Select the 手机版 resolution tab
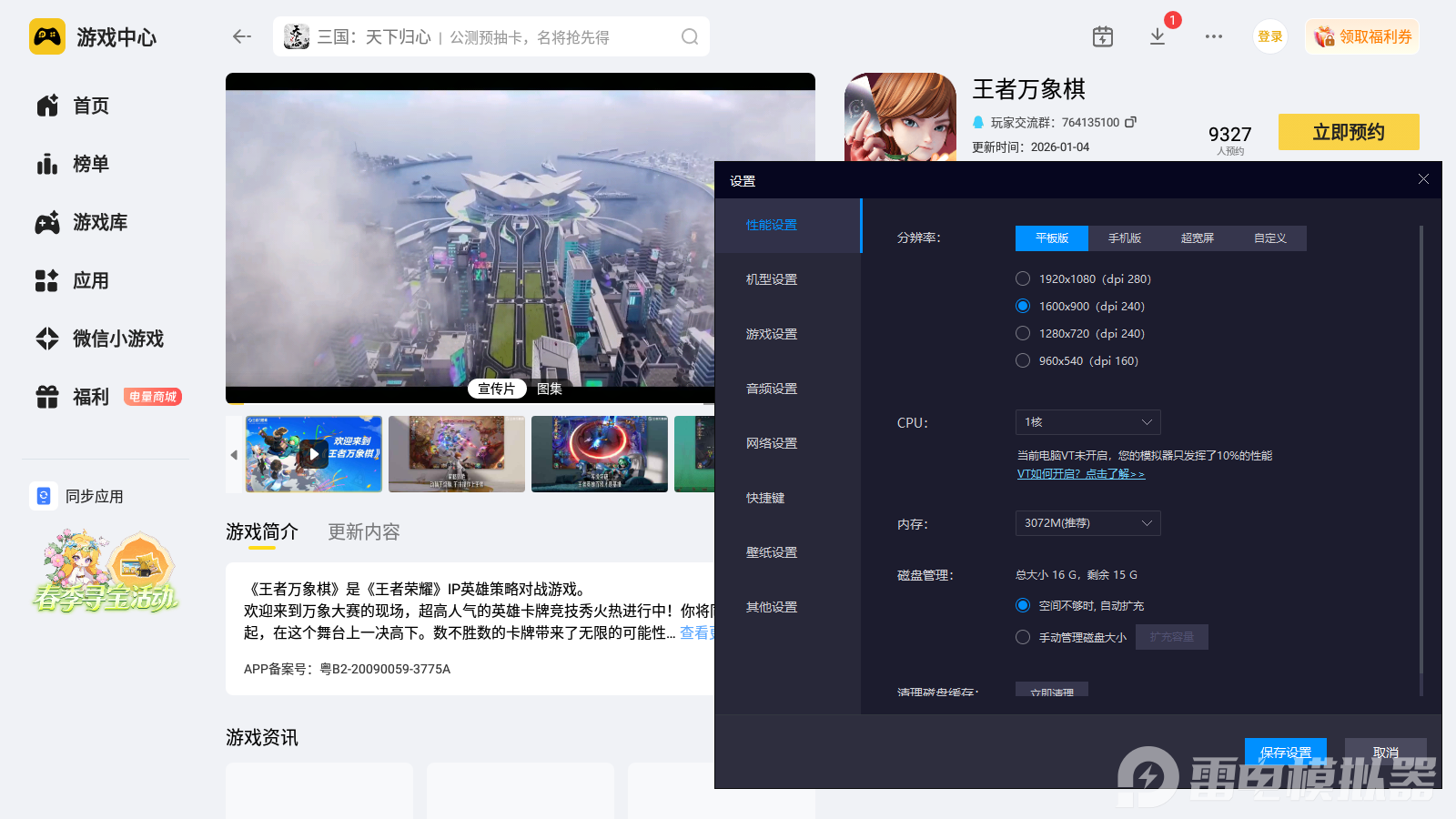This screenshot has width=1456, height=819. point(1125,238)
